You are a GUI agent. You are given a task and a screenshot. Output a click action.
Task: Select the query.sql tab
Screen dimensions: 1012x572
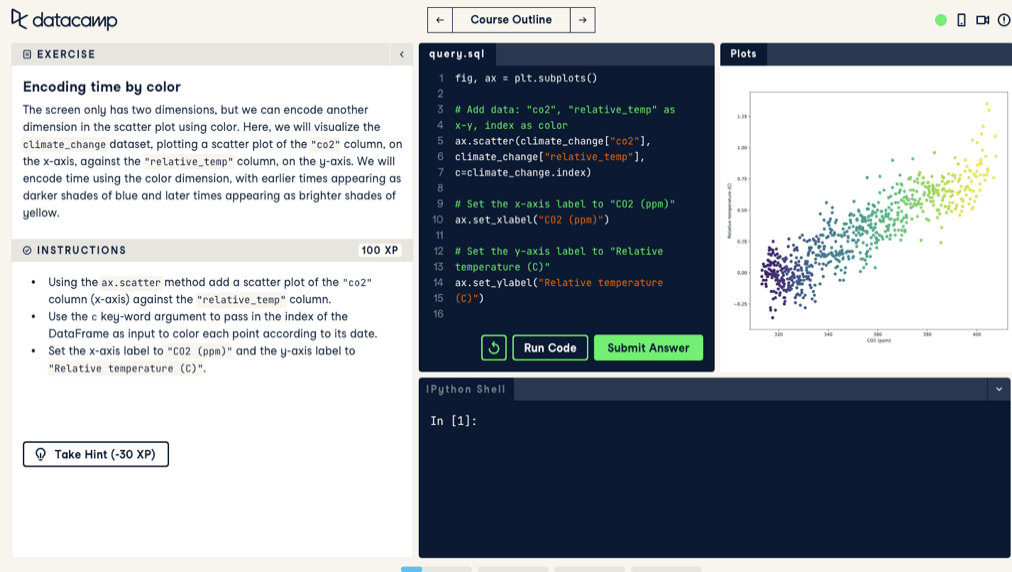(x=457, y=54)
